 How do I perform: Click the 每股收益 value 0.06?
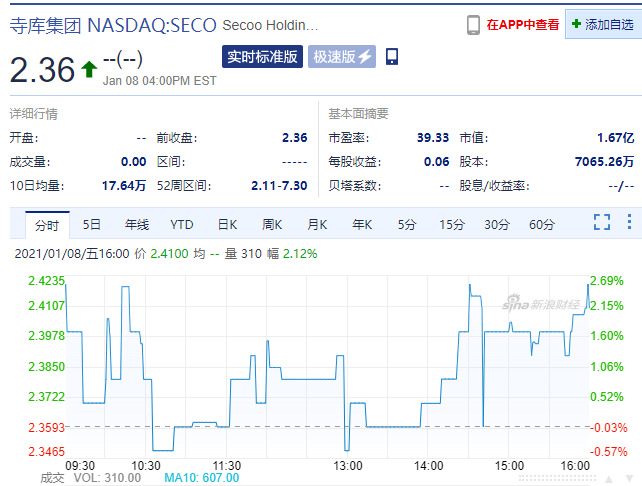click(436, 162)
